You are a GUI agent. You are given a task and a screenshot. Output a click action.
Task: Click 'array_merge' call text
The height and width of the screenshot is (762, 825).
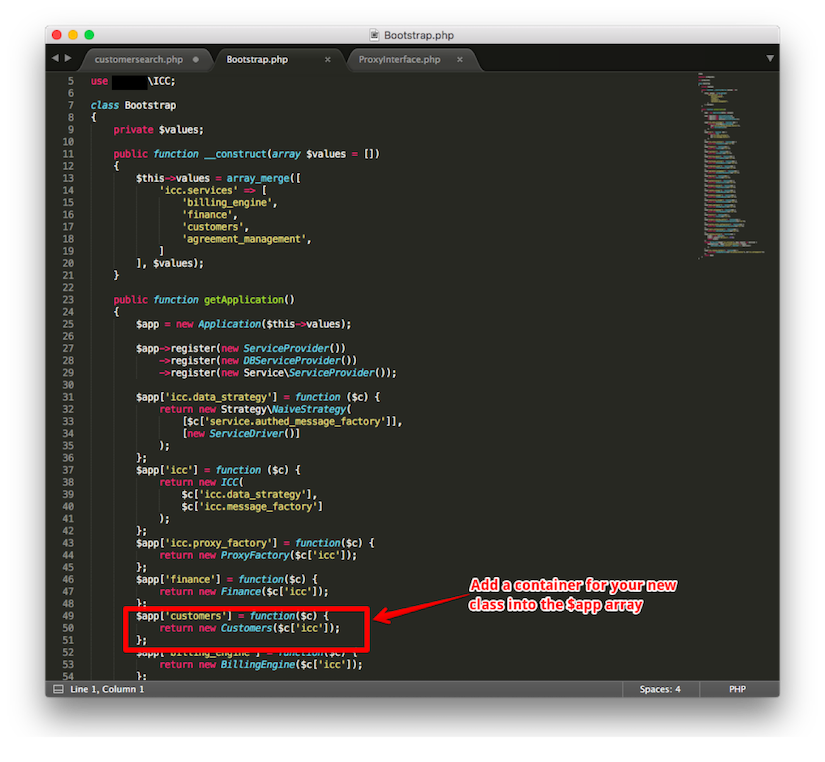[258, 178]
